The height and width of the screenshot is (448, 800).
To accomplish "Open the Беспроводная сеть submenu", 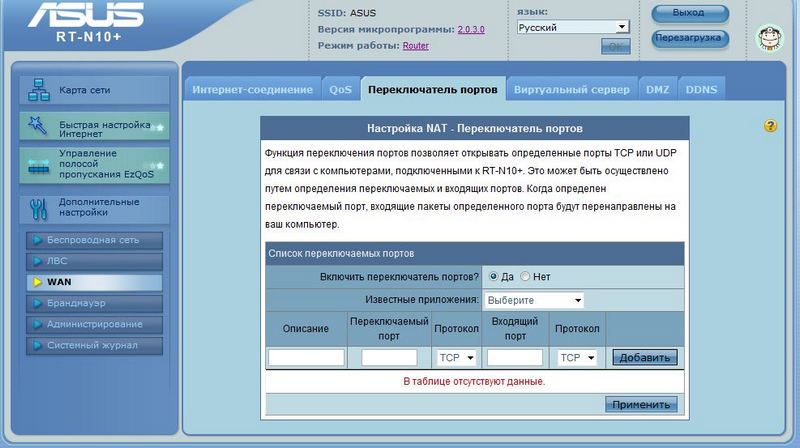I will (x=94, y=240).
